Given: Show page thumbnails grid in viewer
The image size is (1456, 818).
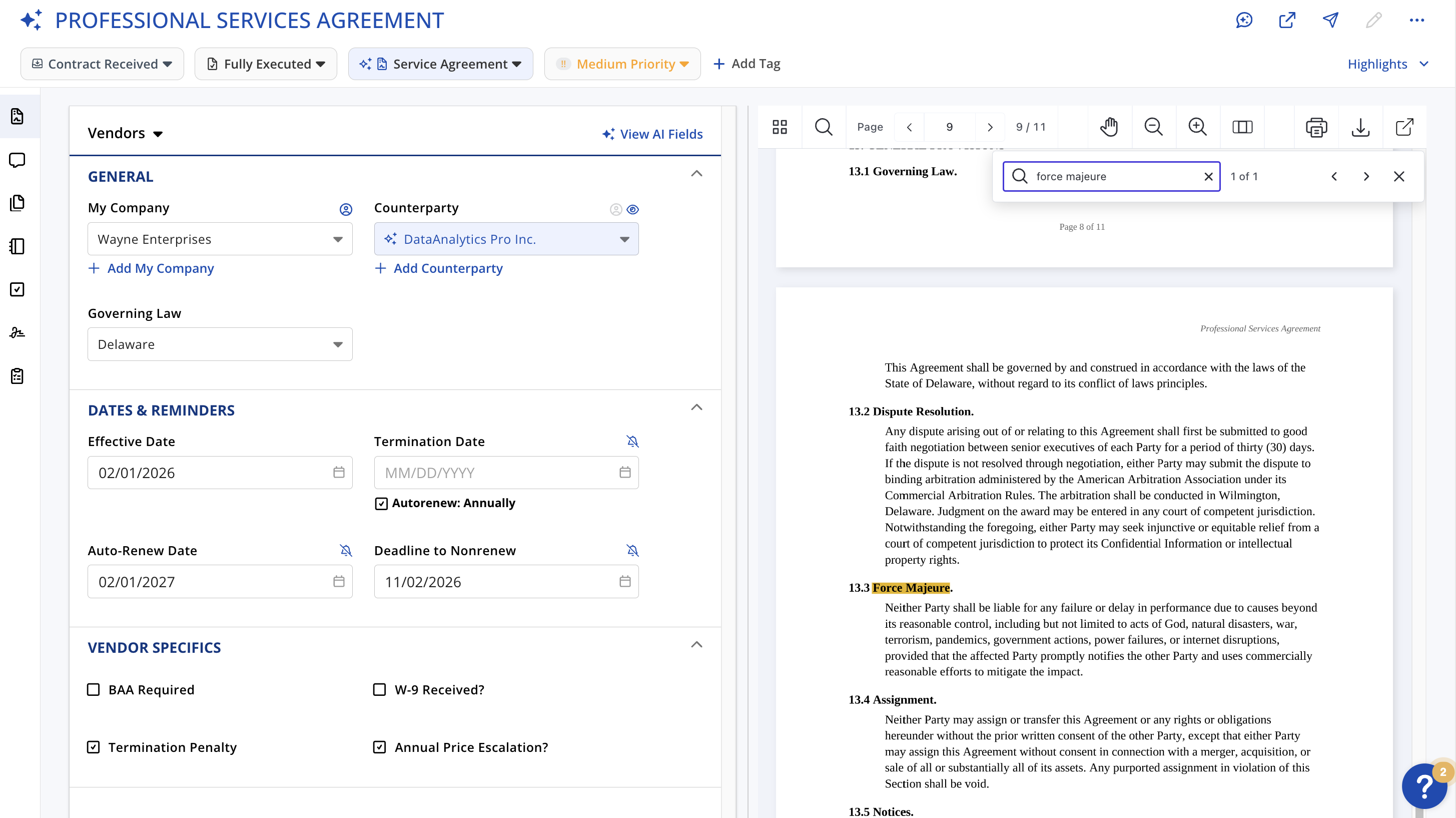Looking at the screenshot, I should pyautogui.click(x=780, y=127).
